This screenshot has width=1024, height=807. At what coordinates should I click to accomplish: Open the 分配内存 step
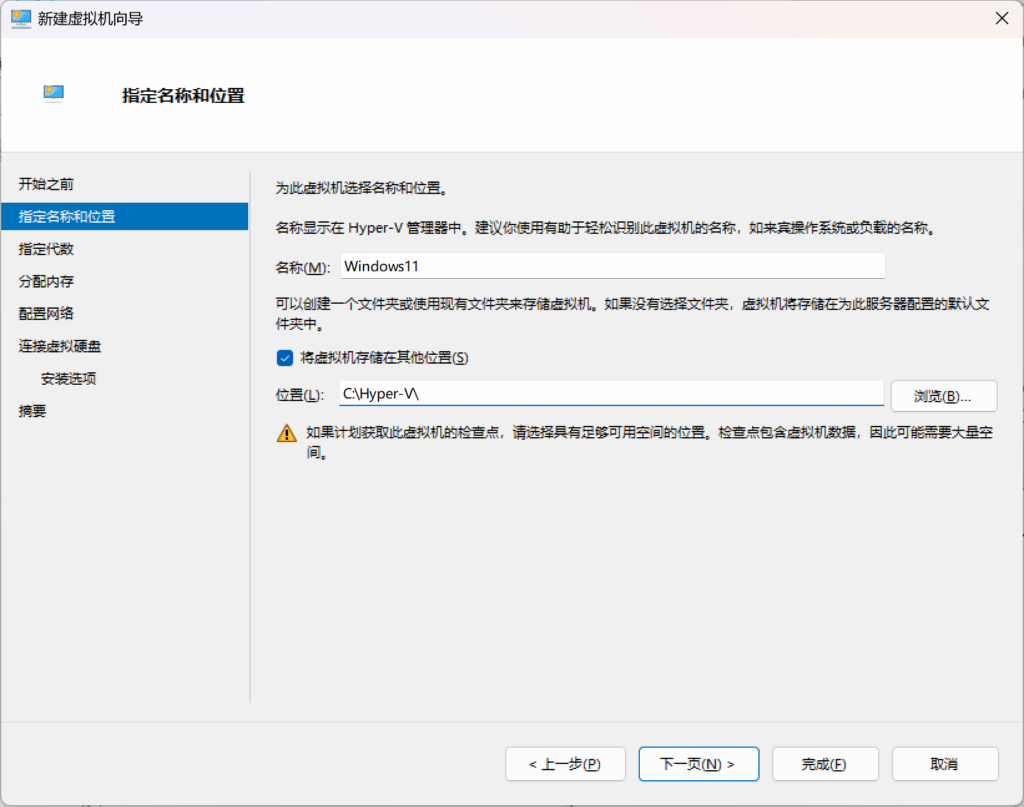click(46, 282)
